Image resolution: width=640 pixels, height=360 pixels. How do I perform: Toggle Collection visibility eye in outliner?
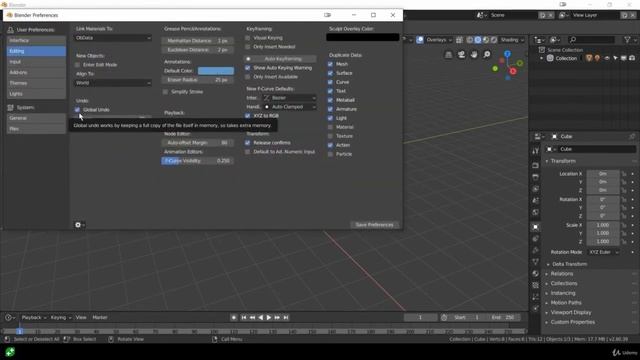607,58
